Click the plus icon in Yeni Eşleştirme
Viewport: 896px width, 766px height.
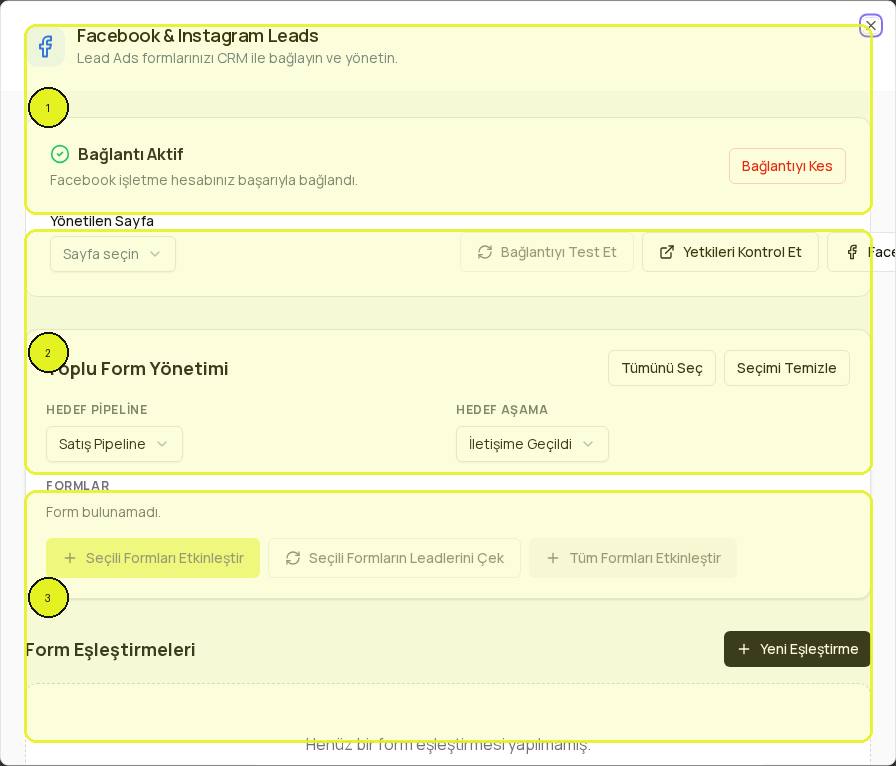pos(743,649)
